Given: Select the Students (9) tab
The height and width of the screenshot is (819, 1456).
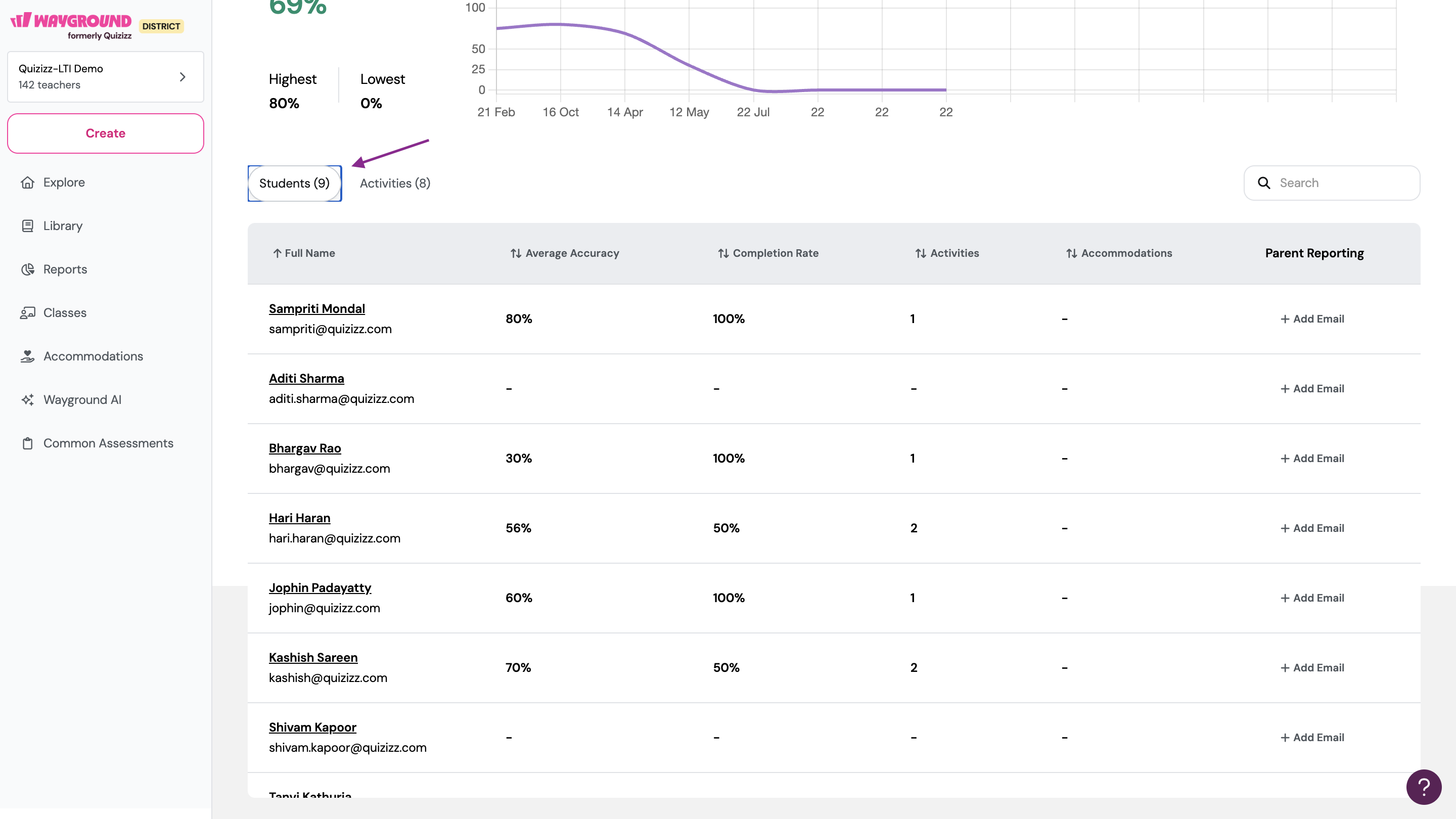Looking at the screenshot, I should point(294,183).
